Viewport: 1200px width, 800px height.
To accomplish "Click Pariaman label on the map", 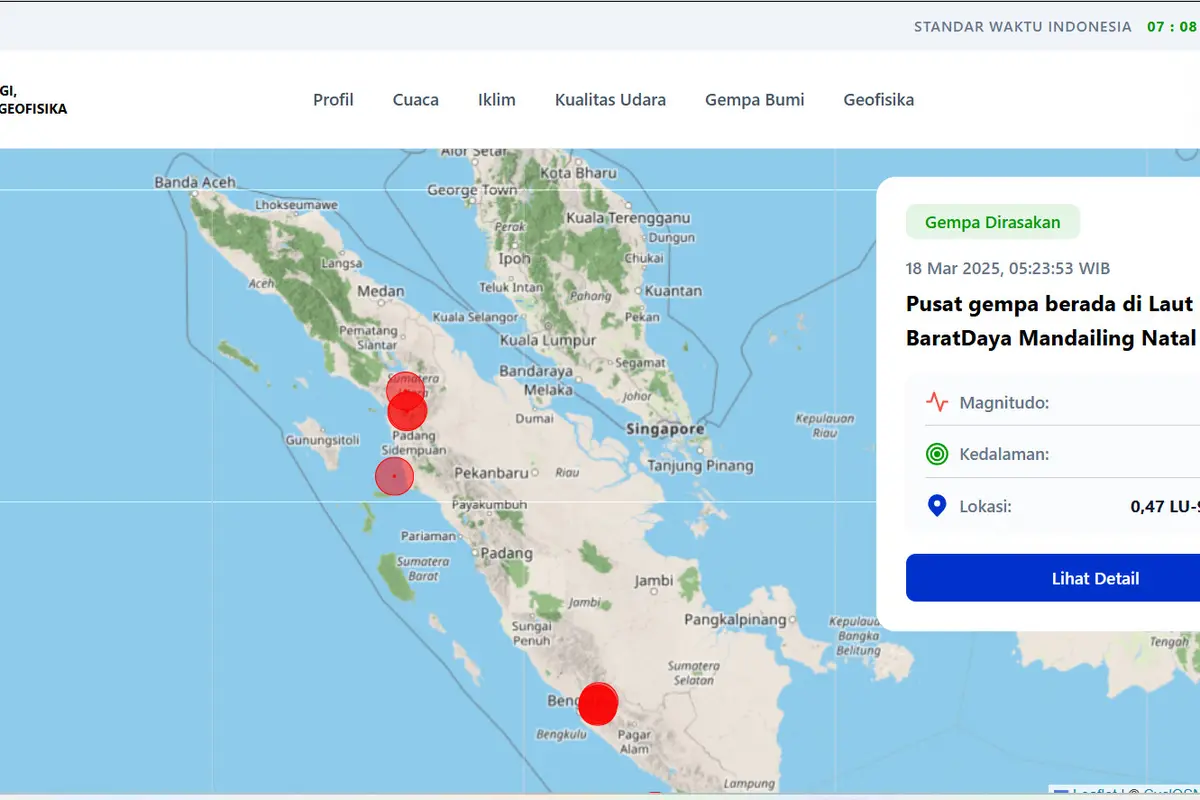I will tap(428, 536).
